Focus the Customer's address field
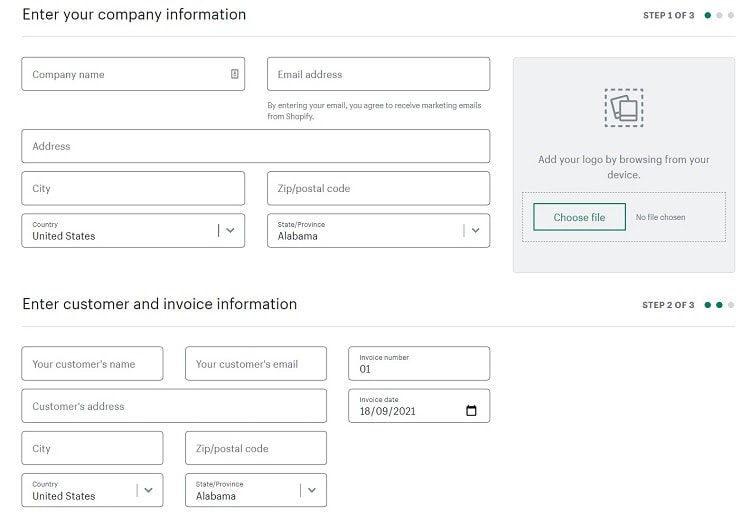 174,406
